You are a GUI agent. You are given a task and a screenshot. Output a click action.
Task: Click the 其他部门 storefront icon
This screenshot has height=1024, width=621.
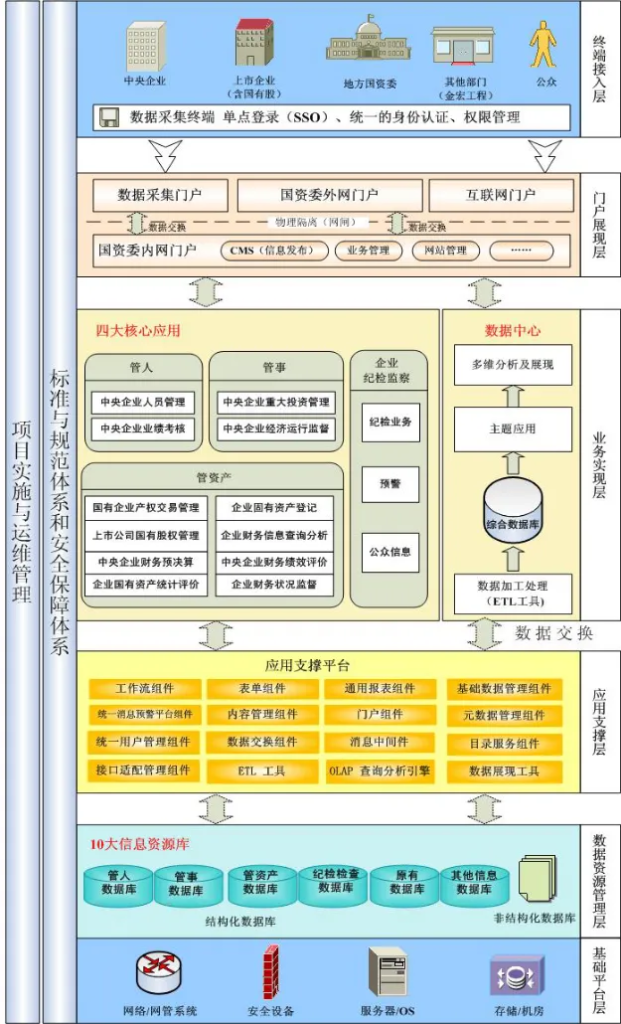(x=463, y=46)
